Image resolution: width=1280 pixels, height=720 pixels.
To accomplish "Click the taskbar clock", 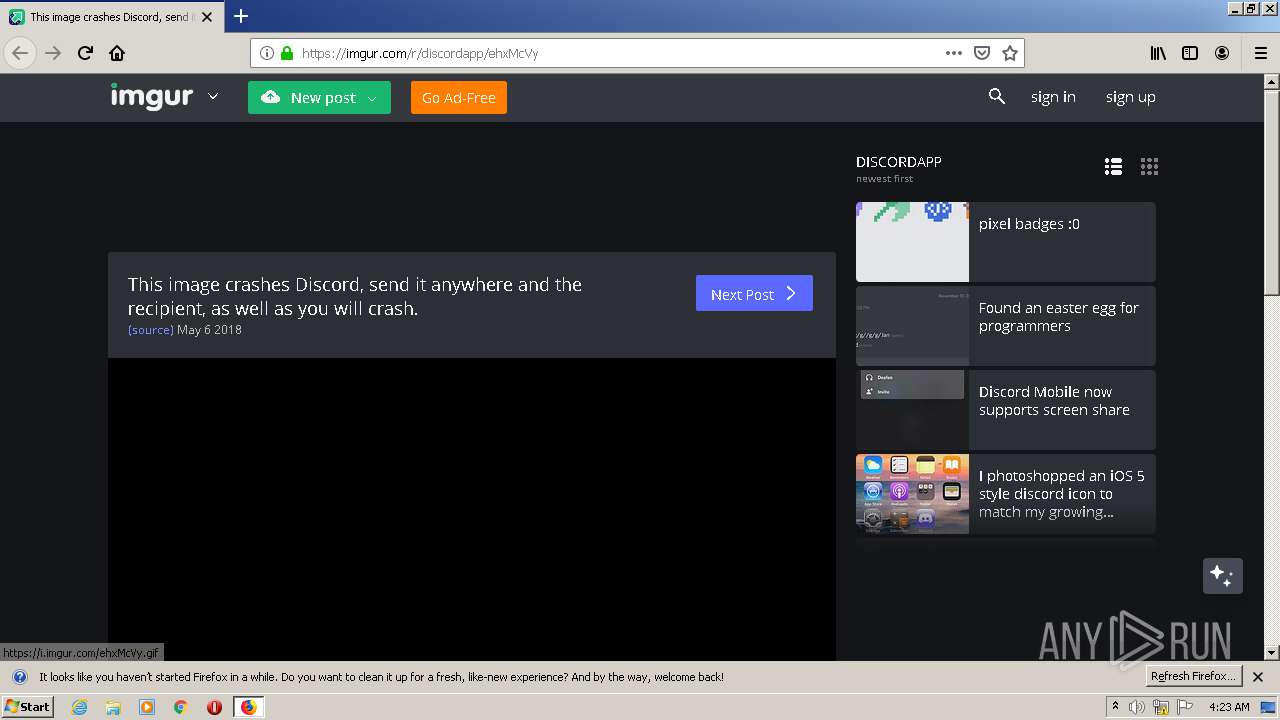I will coord(1229,707).
